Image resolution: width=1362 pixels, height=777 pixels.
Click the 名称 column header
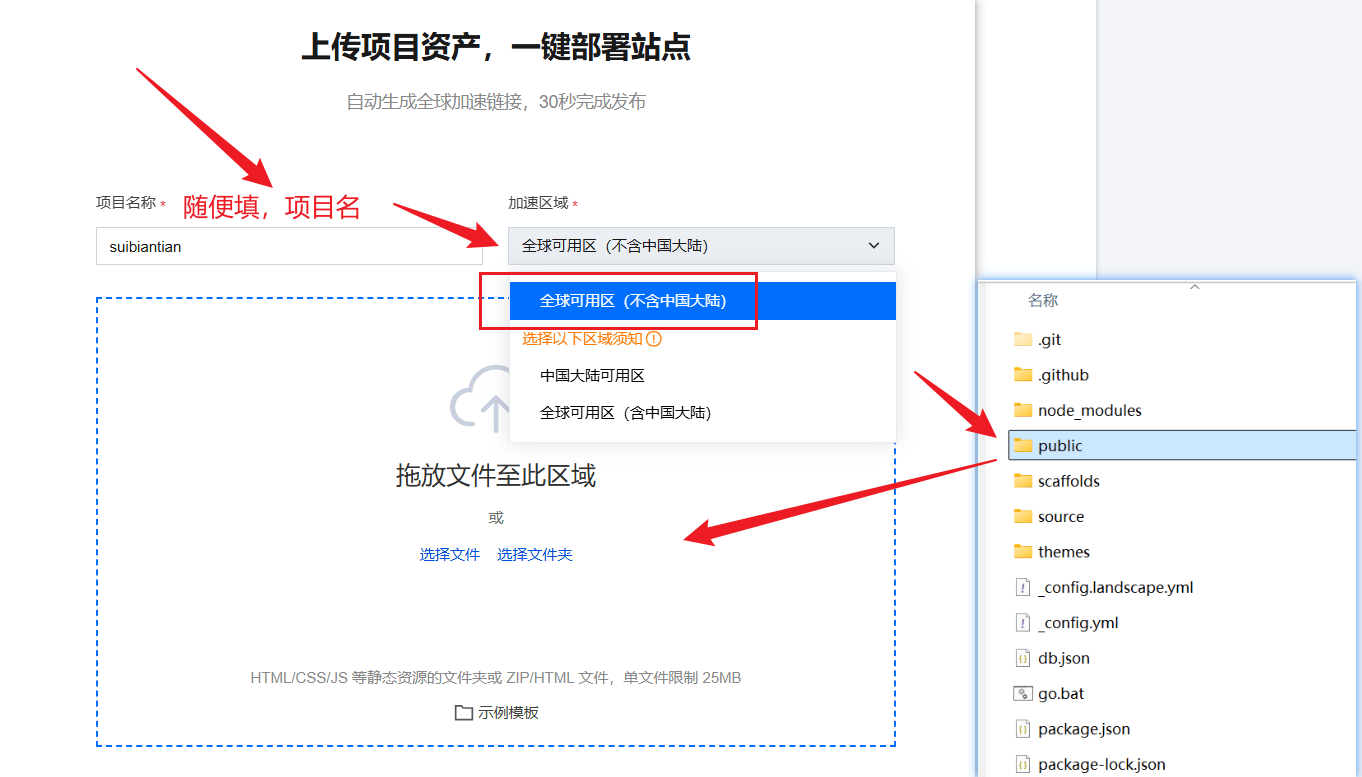[1043, 301]
